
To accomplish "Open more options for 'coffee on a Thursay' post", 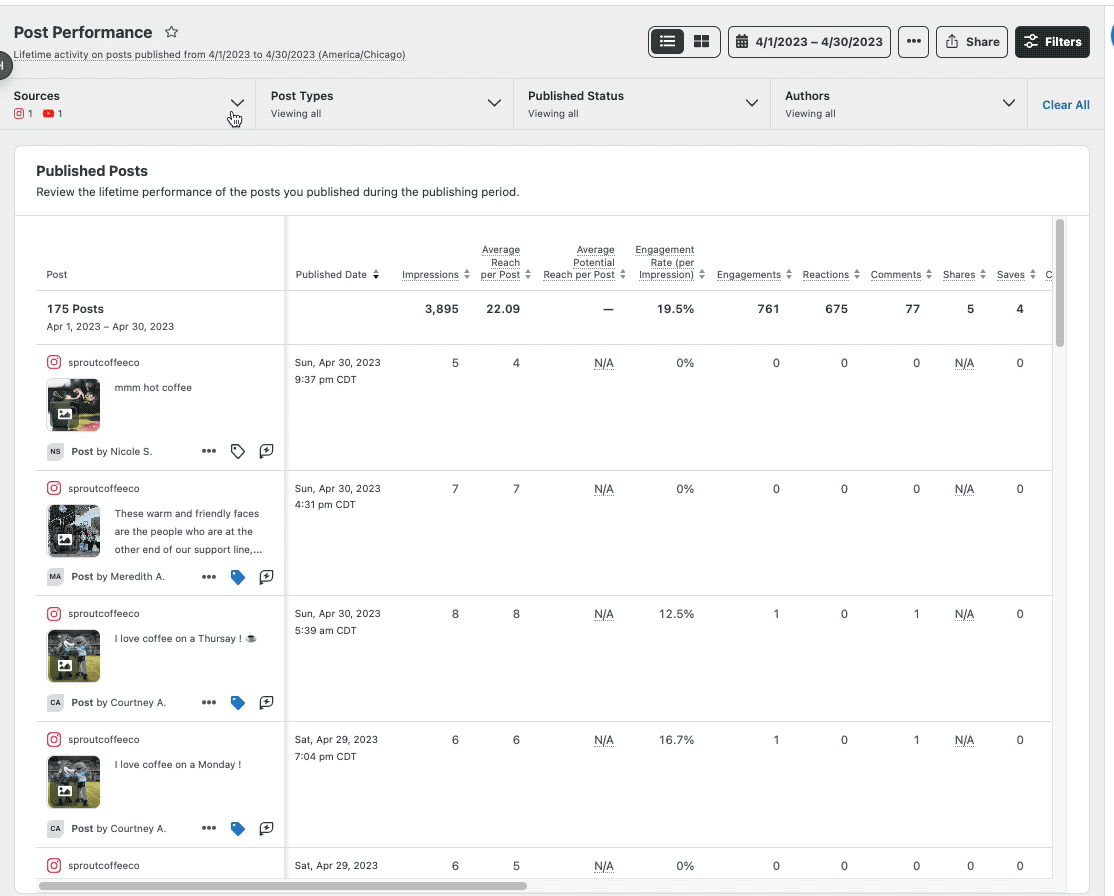I will [208, 703].
